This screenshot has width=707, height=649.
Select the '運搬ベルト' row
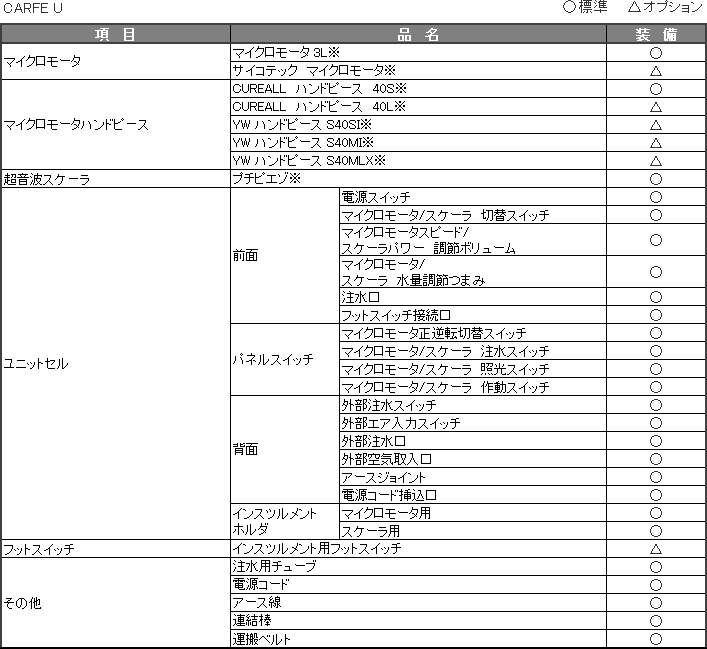418,639
